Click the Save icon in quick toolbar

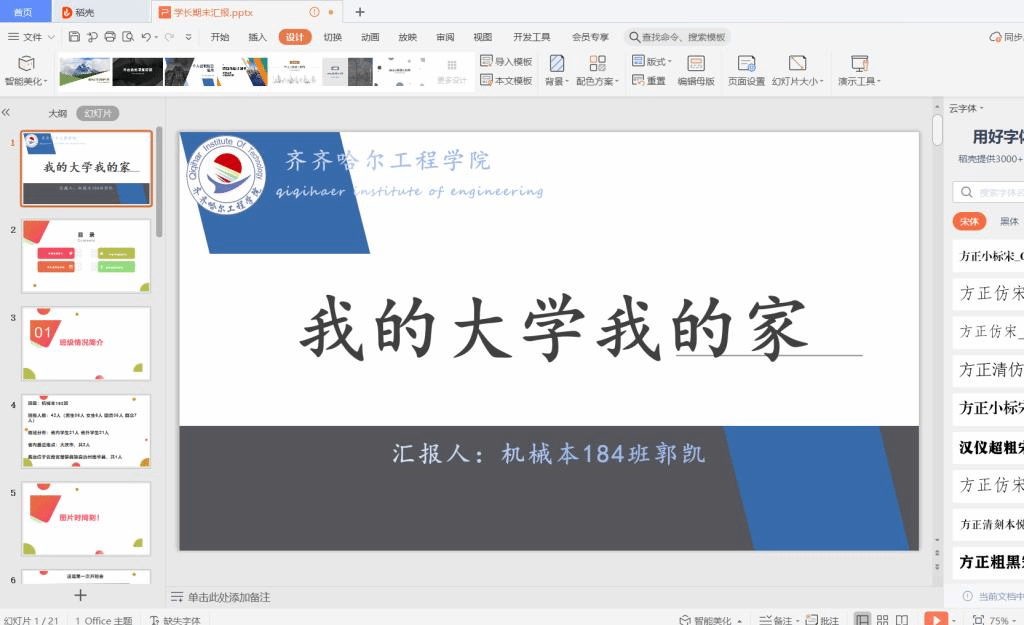click(x=74, y=37)
